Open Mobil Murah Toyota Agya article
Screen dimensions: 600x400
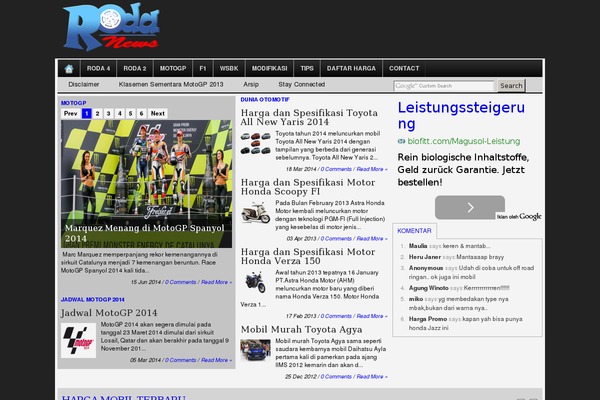302,329
